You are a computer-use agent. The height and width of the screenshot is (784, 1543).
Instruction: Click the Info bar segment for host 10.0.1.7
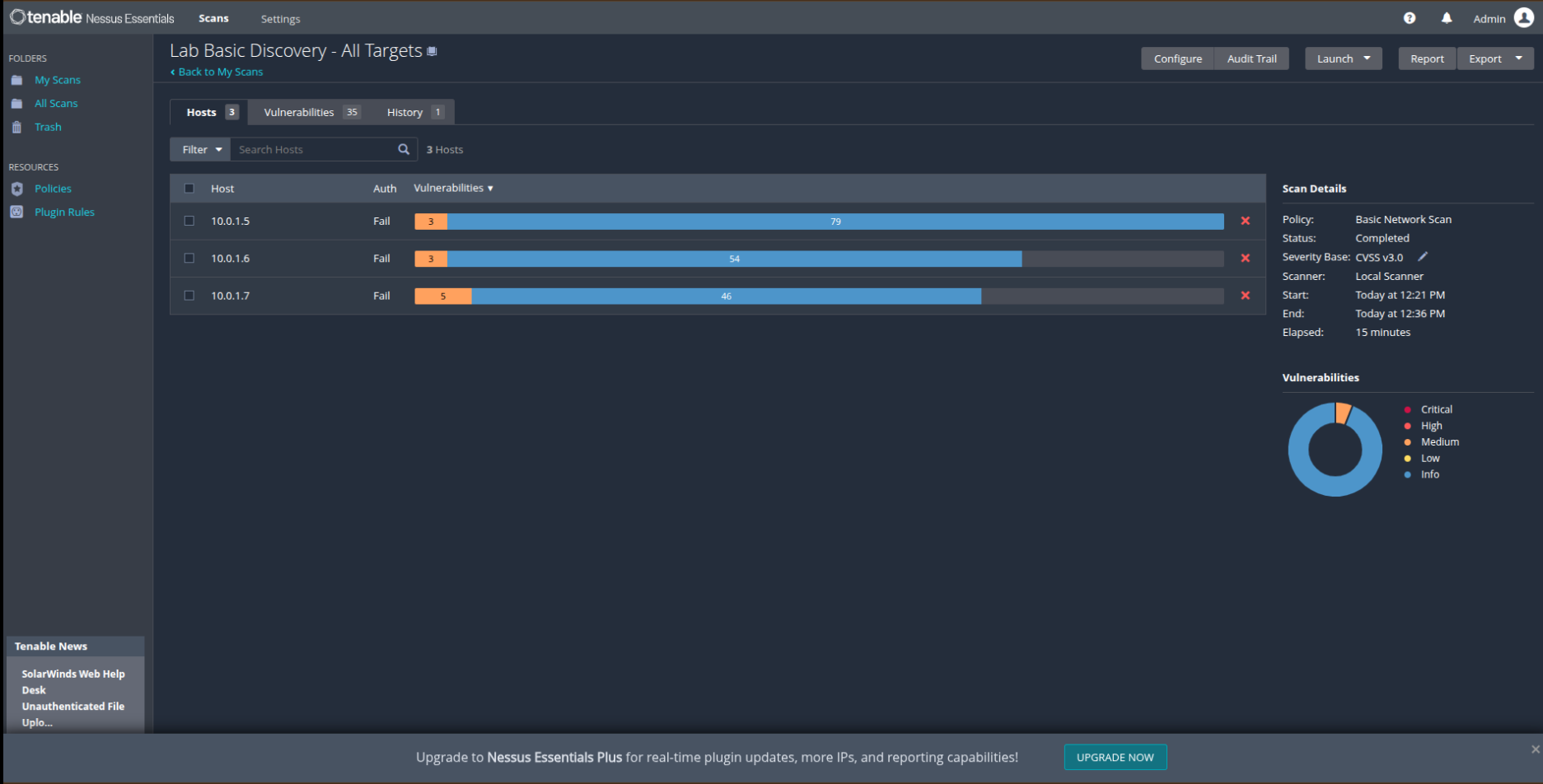point(726,296)
